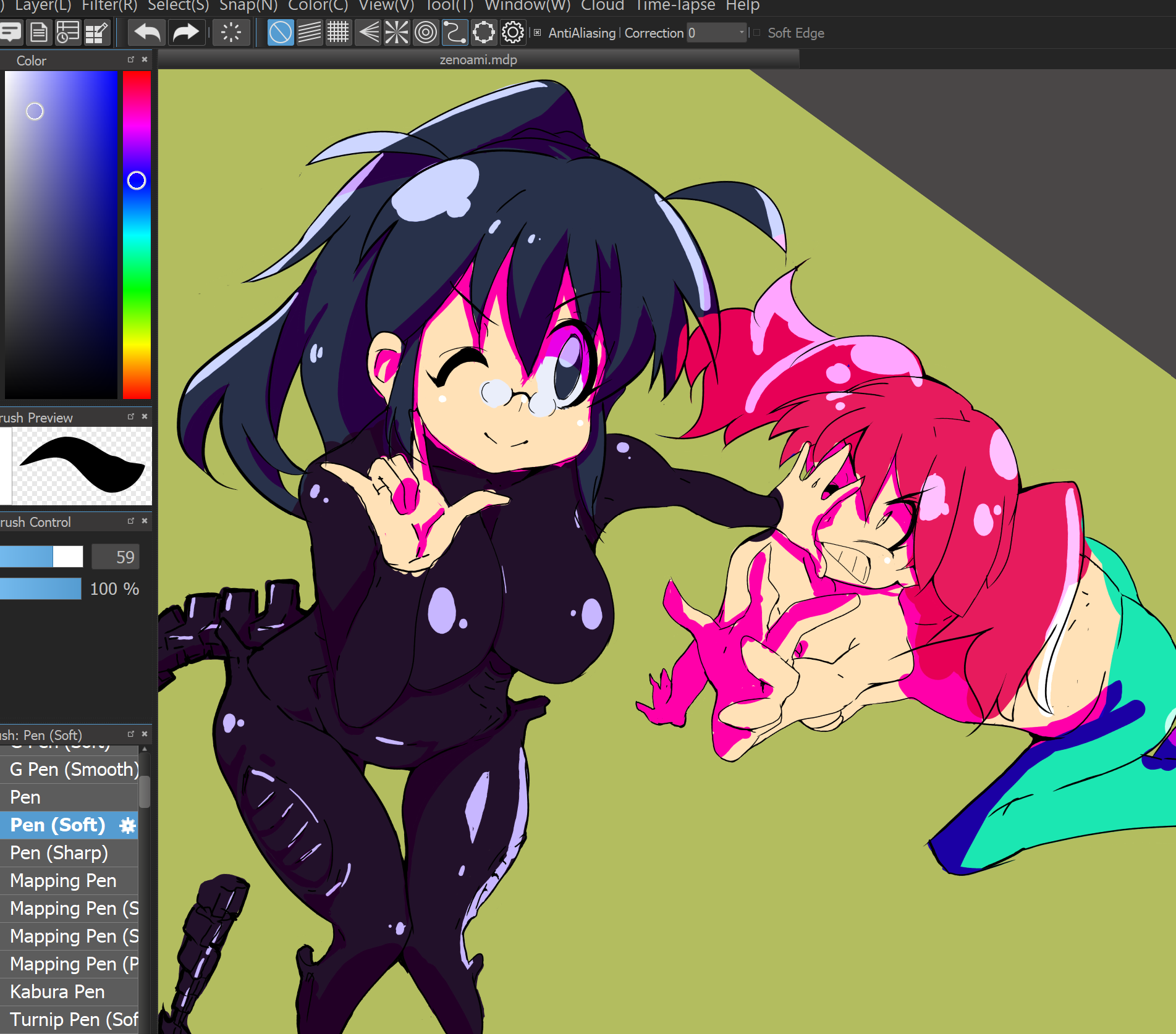Close the Brush list panel
This screenshot has width=1176, height=1034.
pyautogui.click(x=145, y=734)
